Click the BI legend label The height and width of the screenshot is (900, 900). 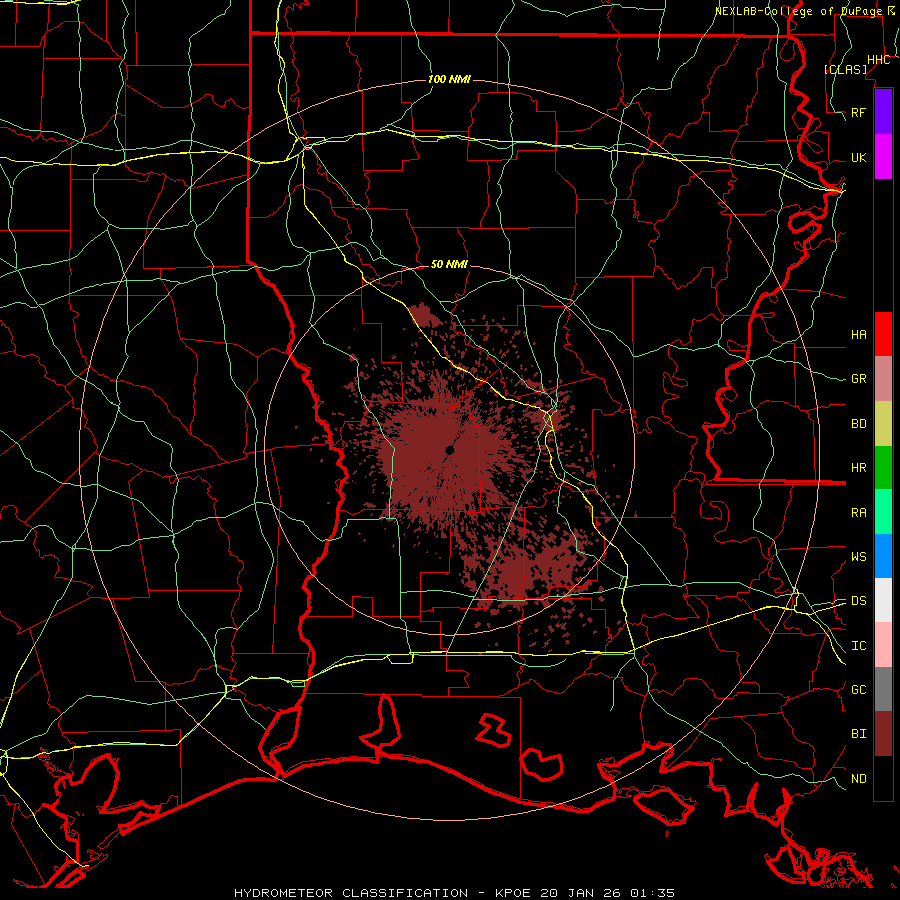(859, 734)
